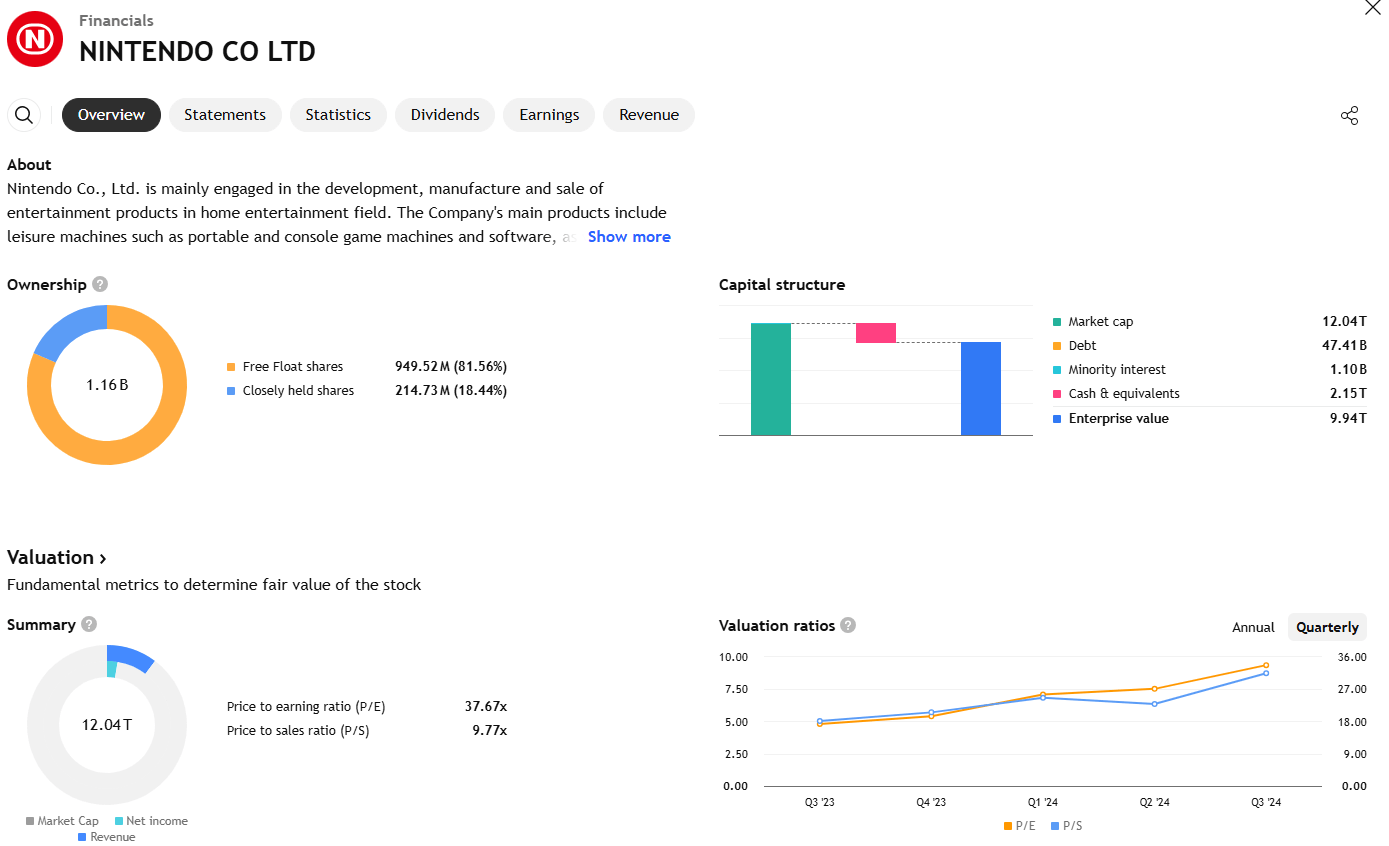The height and width of the screenshot is (846, 1389).
Task: Click the Revenue legend entry under Summary
Action: (107, 837)
